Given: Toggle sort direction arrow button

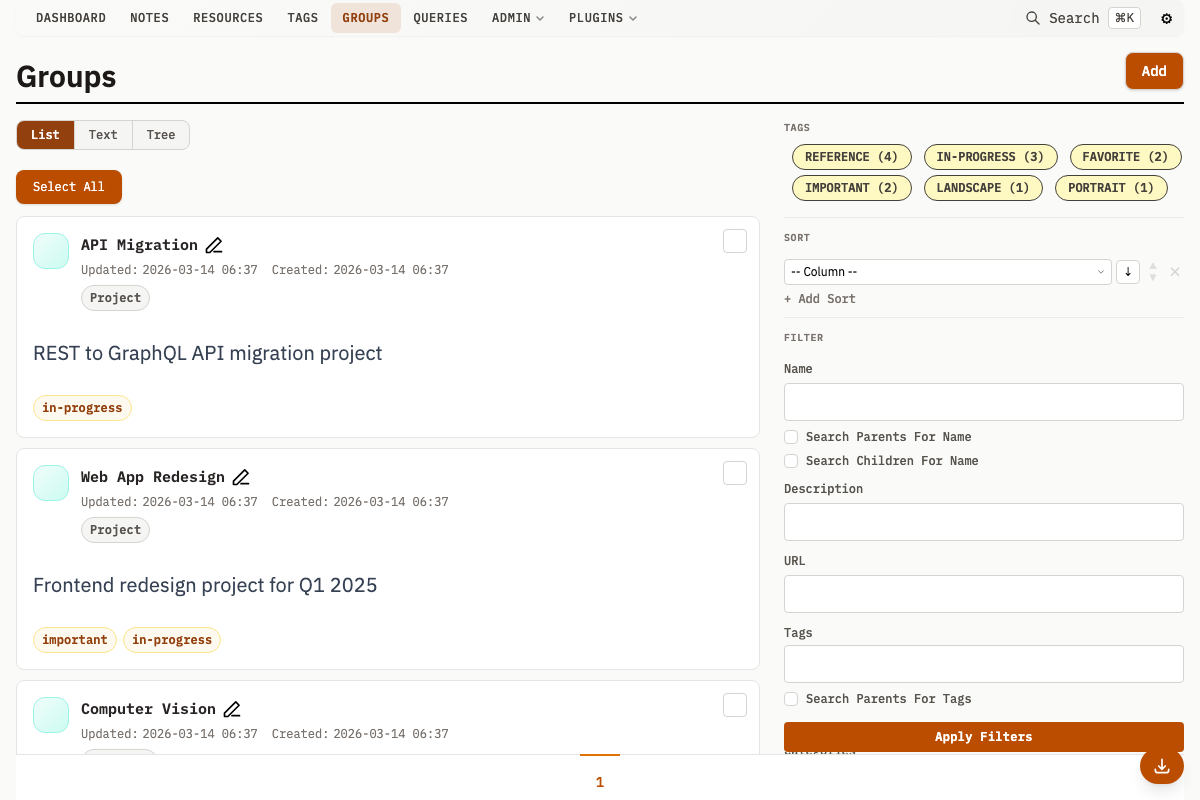Looking at the screenshot, I should (x=1127, y=272).
